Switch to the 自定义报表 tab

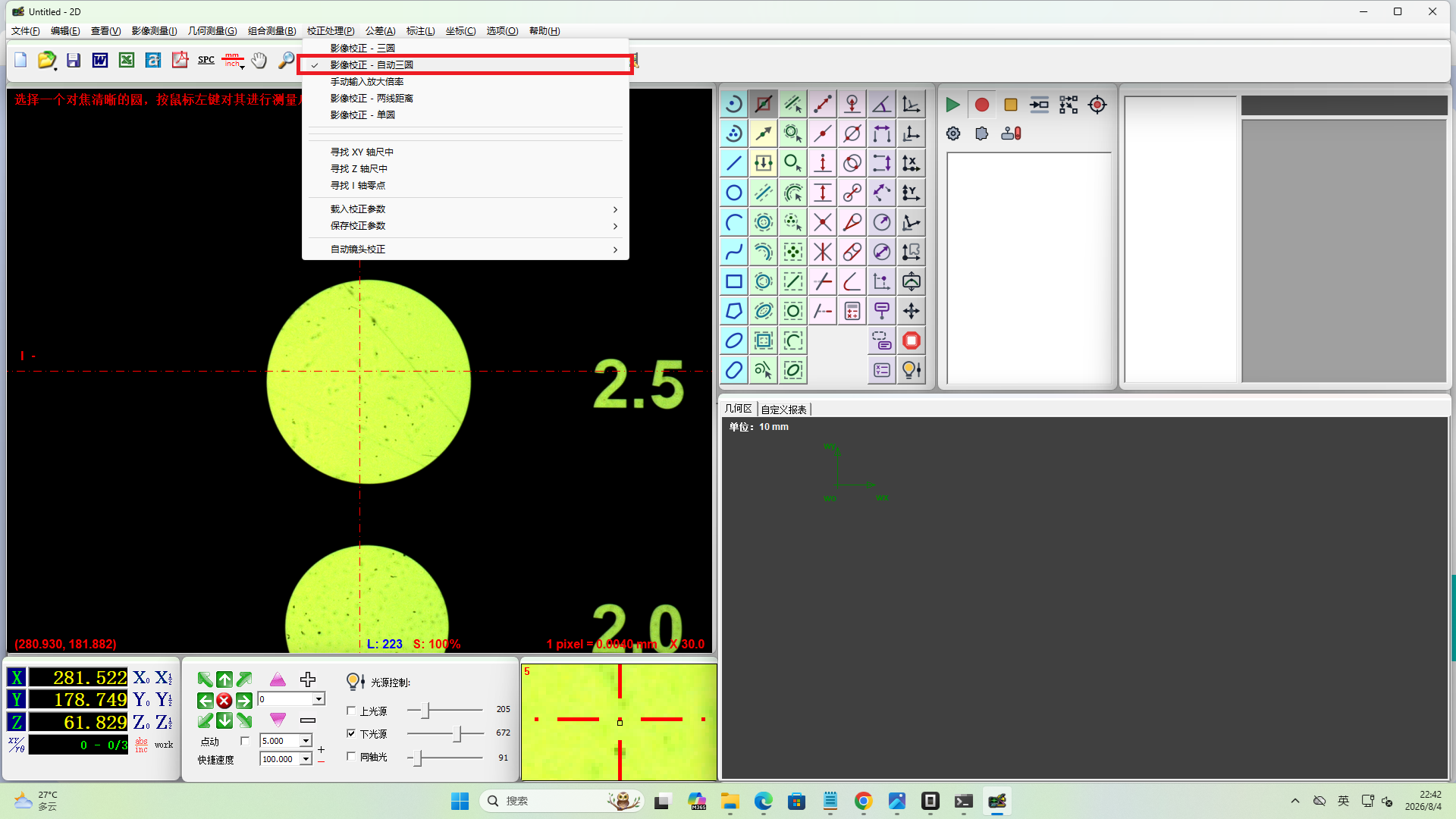point(783,409)
